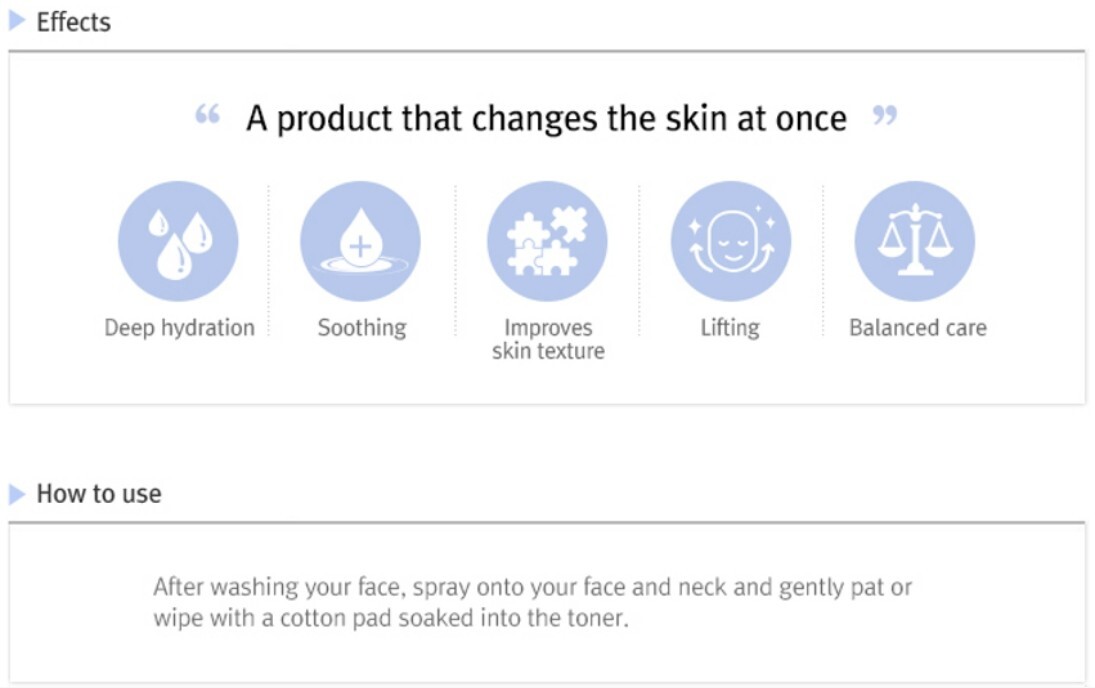Viewport: 1095px width, 688px height.
Task: Collapse the Effects section triangle
Action: click(x=17, y=21)
